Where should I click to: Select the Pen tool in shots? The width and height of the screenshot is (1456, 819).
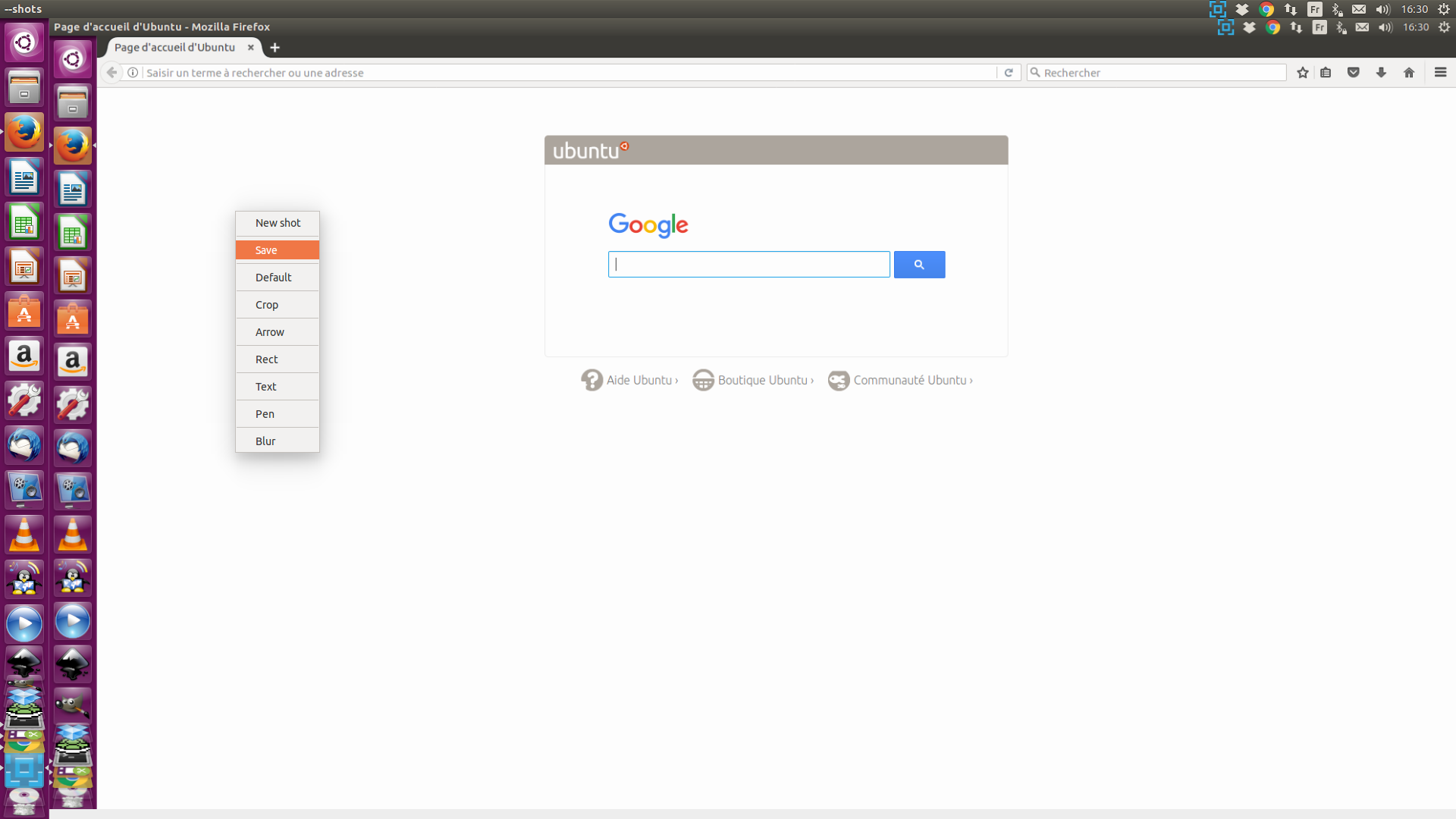coord(277,413)
